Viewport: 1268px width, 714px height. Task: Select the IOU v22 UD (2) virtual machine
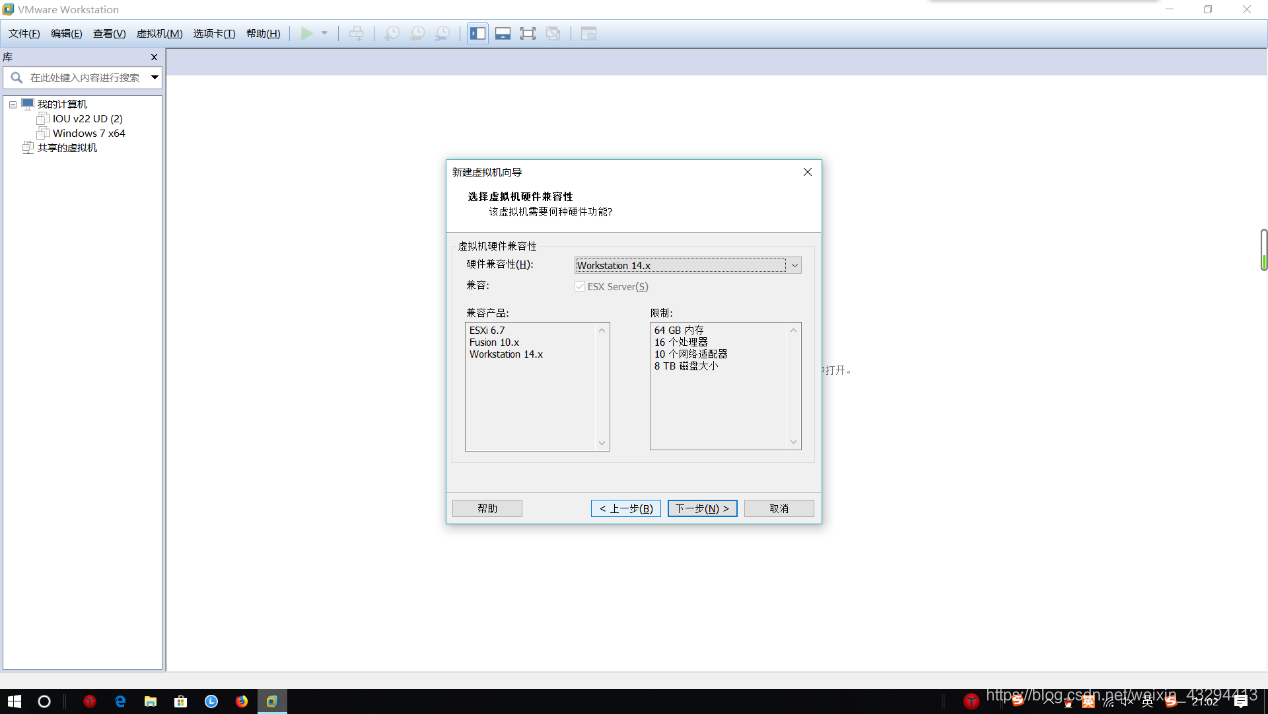[88, 119]
